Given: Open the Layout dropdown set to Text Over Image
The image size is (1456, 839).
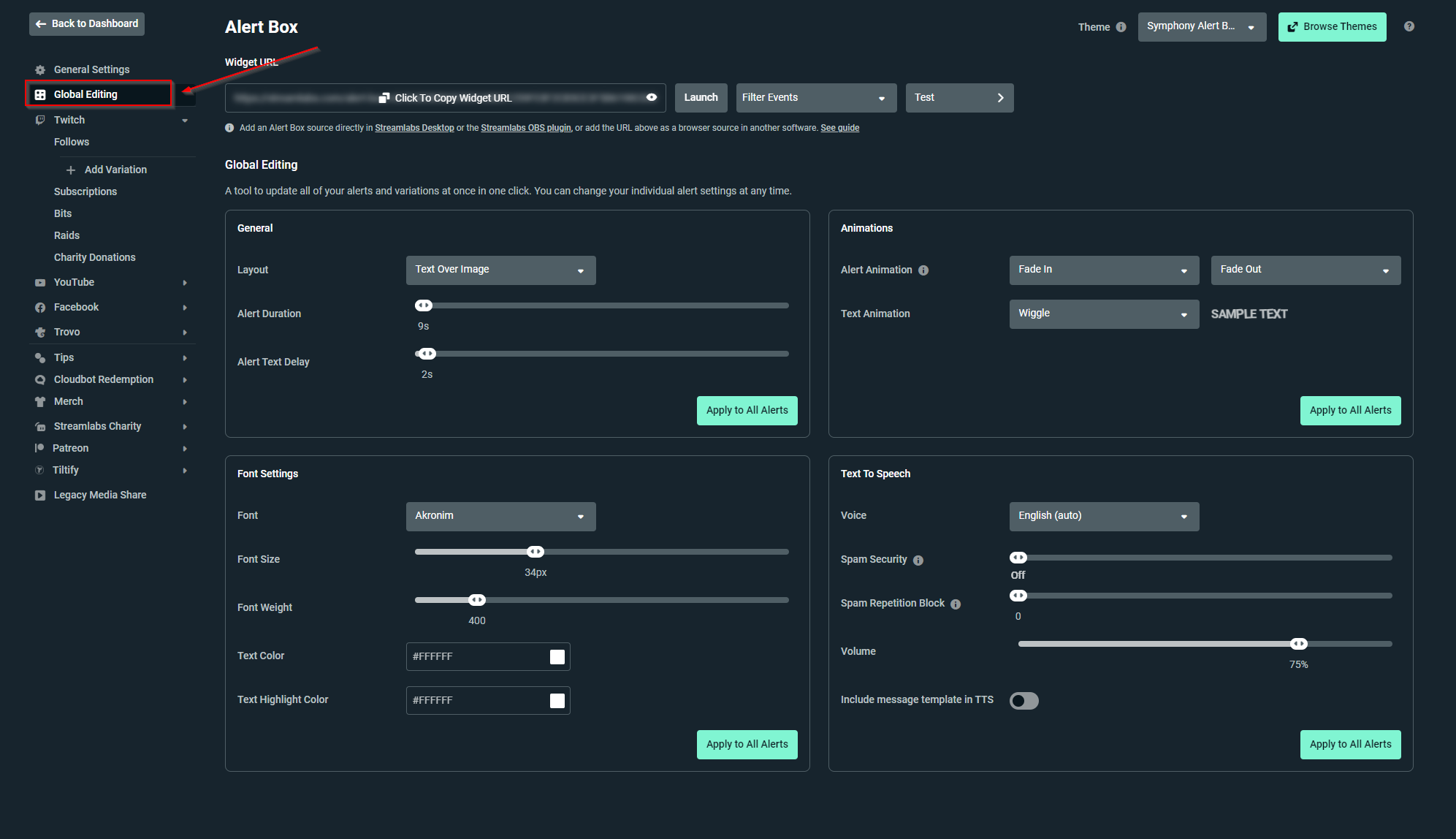Looking at the screenshot, I should (500, 270).
